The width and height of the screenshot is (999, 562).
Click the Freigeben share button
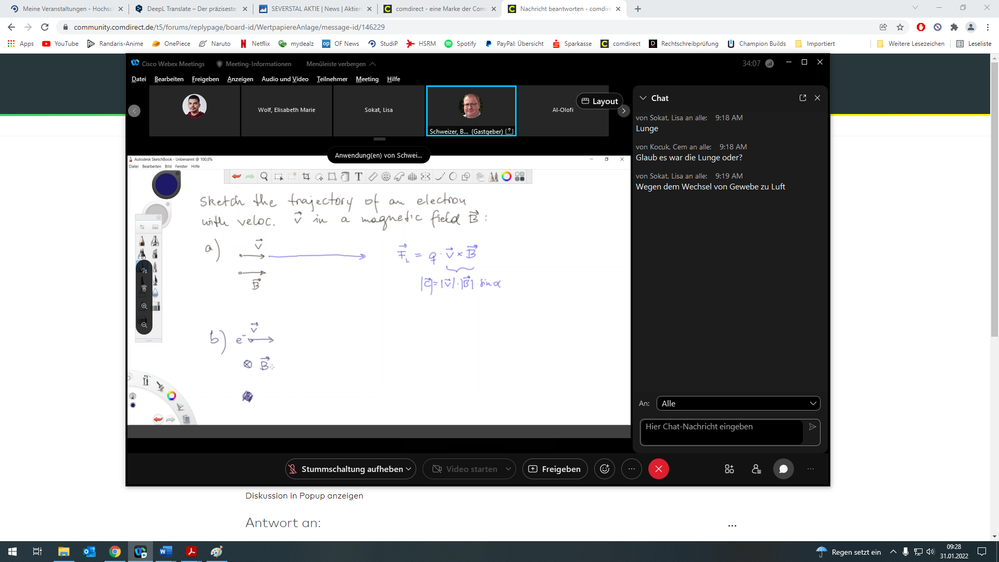pyautogui.click(x=555, y=469)
